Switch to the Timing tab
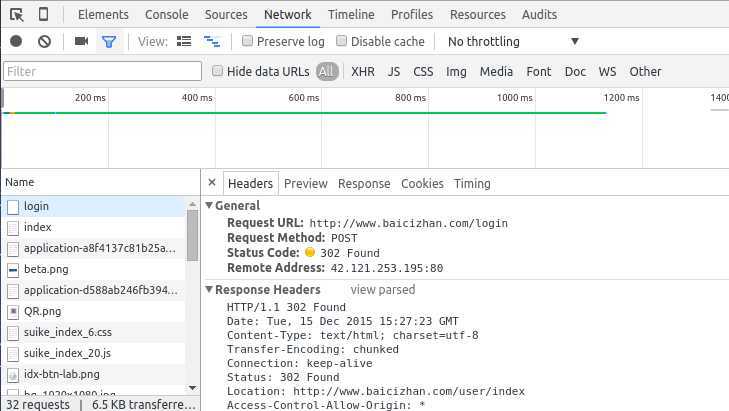The width and height of the screenshot is (729, 411). pyautogui.click(x=472, y=184)
